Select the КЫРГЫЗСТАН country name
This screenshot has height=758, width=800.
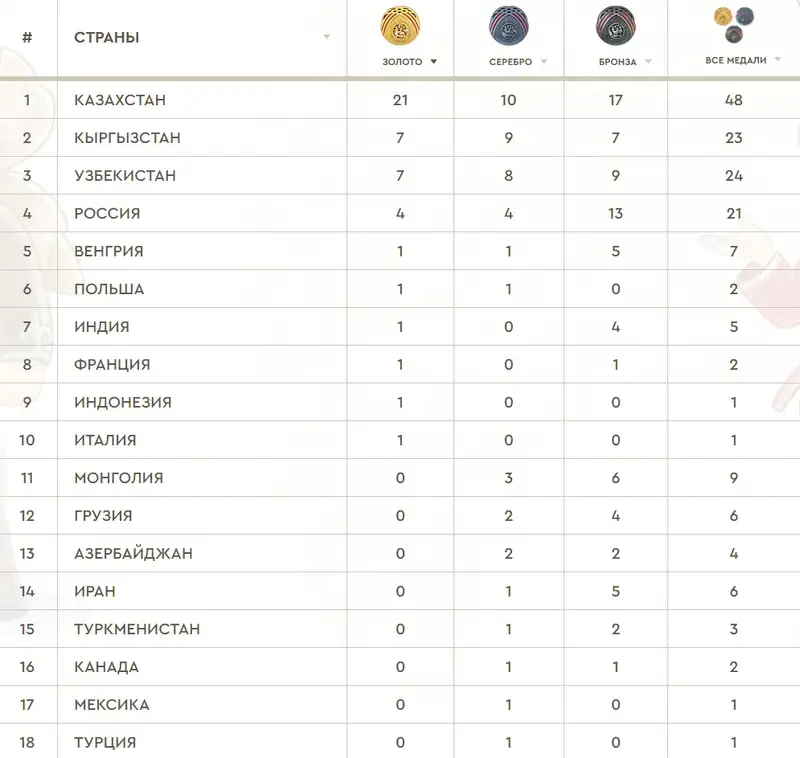pos(127,138)
